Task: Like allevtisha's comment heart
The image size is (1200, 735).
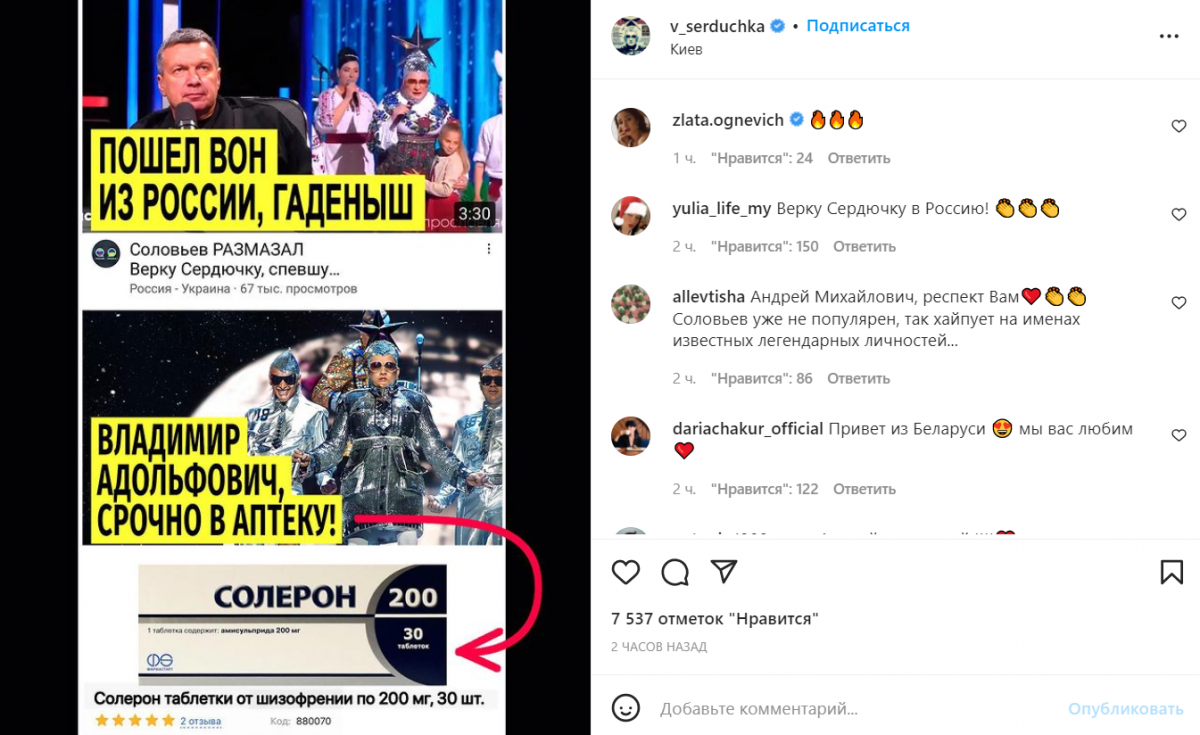Action: click(1178, 303)
